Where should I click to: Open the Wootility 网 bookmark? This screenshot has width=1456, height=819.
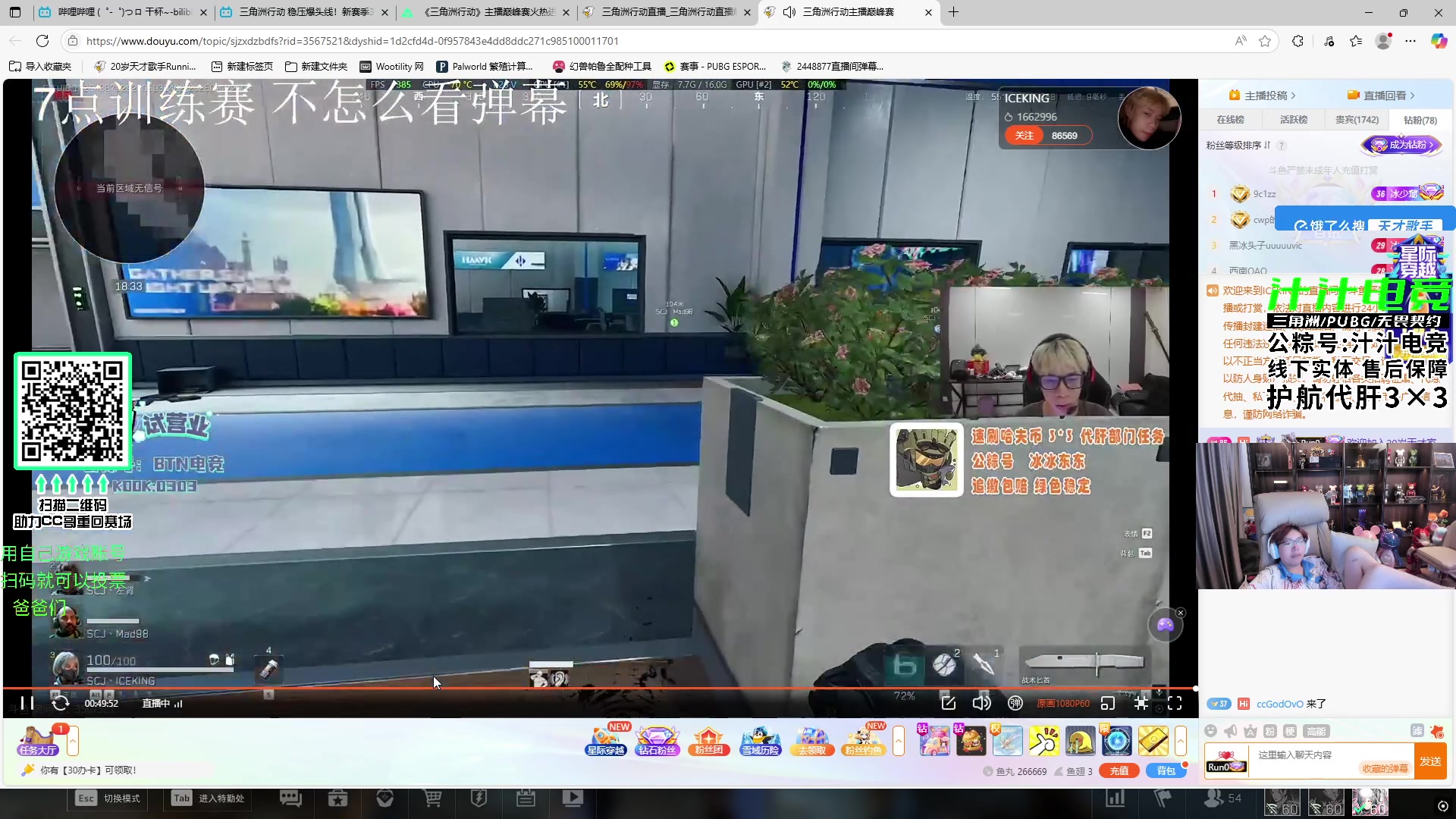coord(392,67)
